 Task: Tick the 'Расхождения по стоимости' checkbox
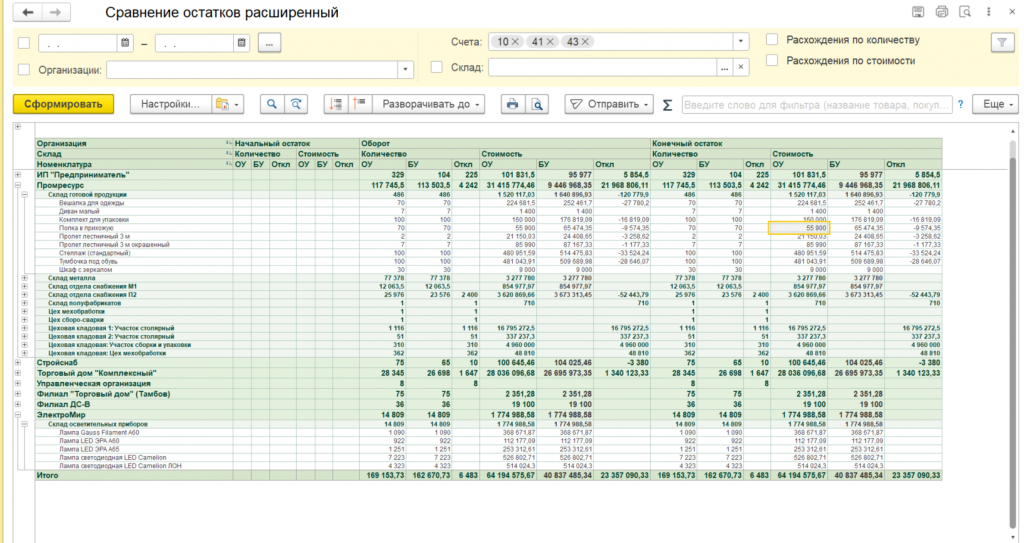coord(772,60)
